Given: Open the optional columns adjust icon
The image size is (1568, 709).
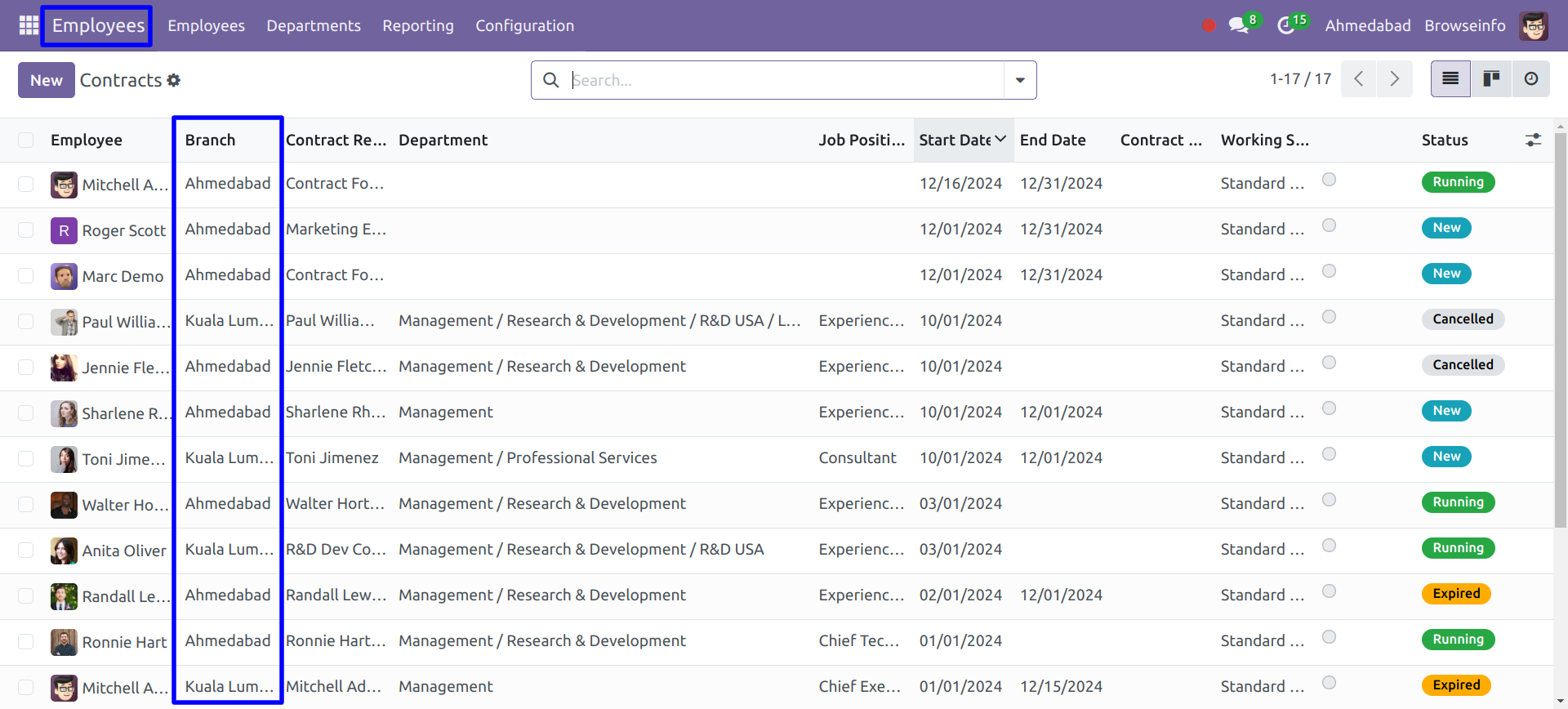Looking at the screenshot, I should click(x=1533, y=140).
